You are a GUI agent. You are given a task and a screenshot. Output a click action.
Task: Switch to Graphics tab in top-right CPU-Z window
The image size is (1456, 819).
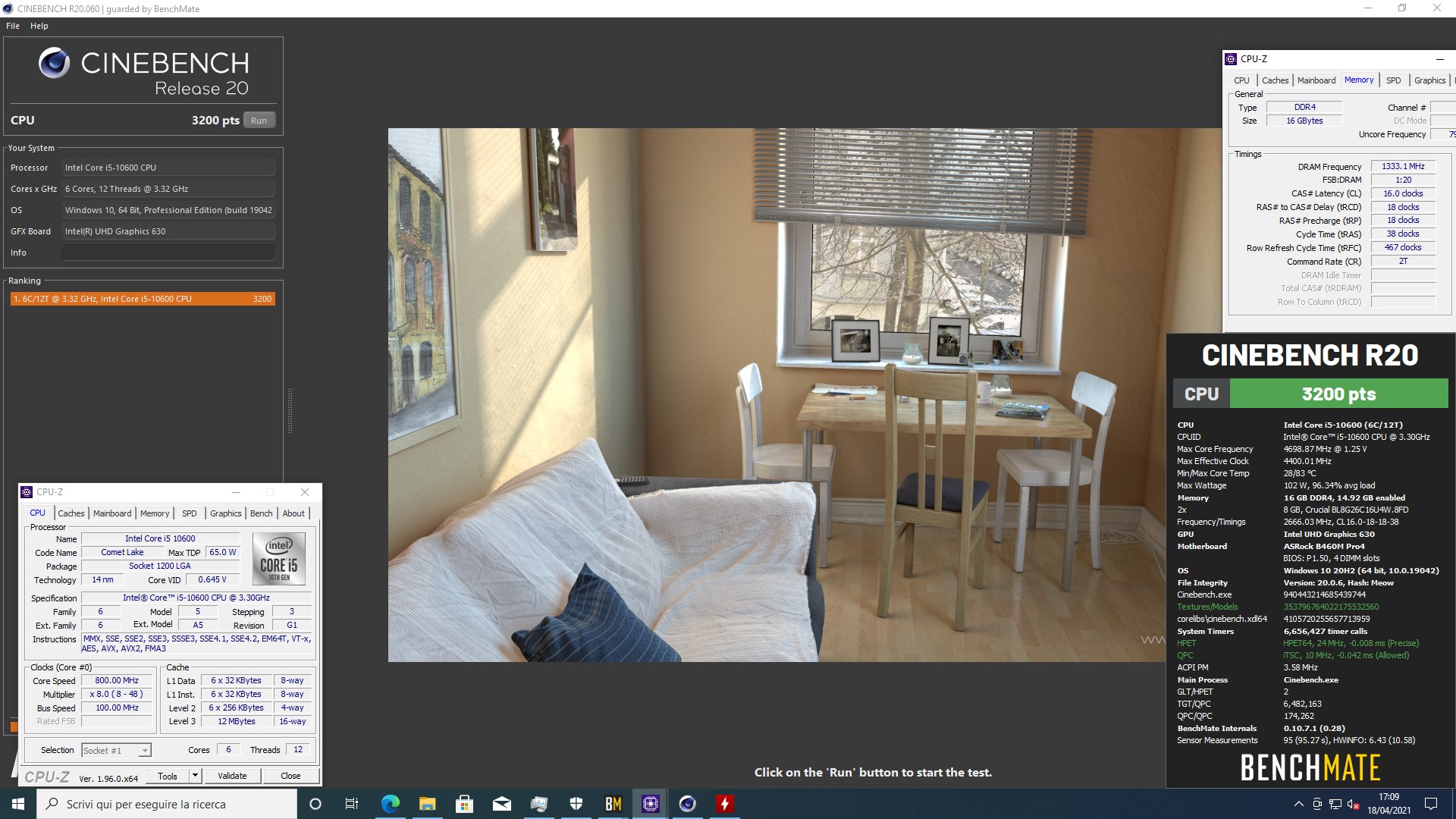[1429, 80]
